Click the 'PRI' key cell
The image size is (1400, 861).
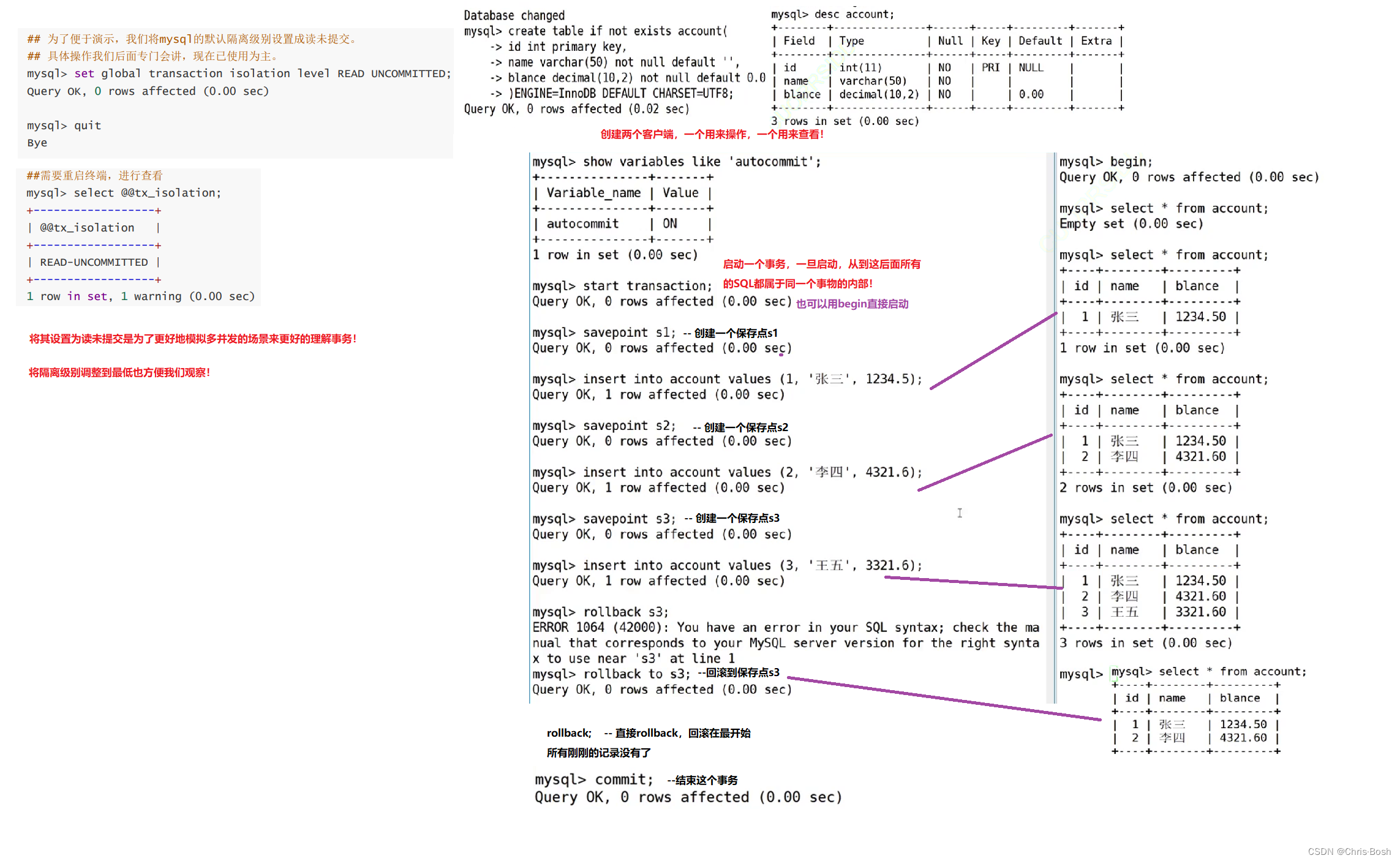pyautogui.click(x=990, y=67)
